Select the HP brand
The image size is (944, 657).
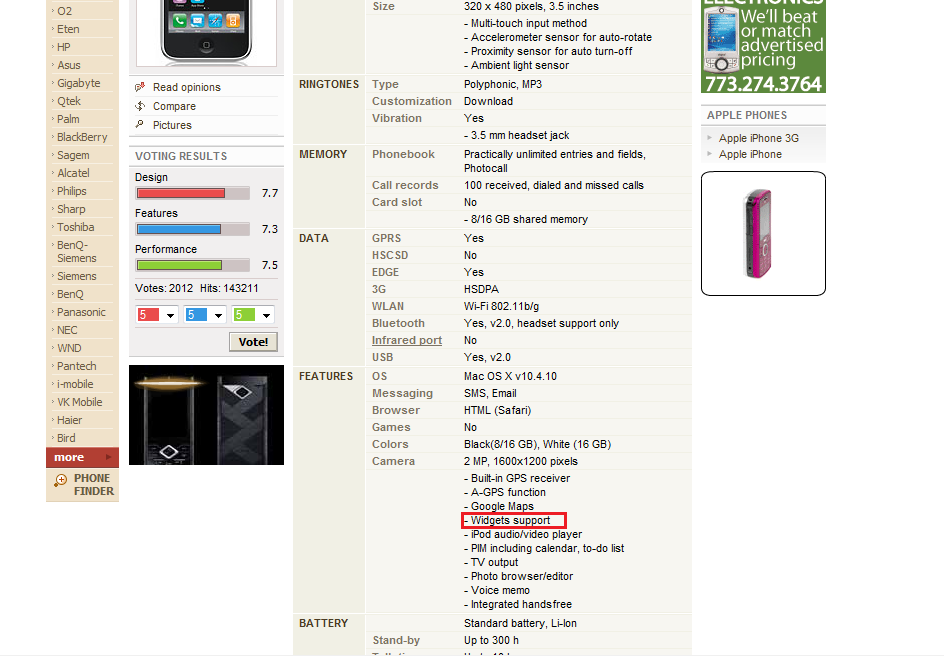pyautogui.click(x=64, y=47)
